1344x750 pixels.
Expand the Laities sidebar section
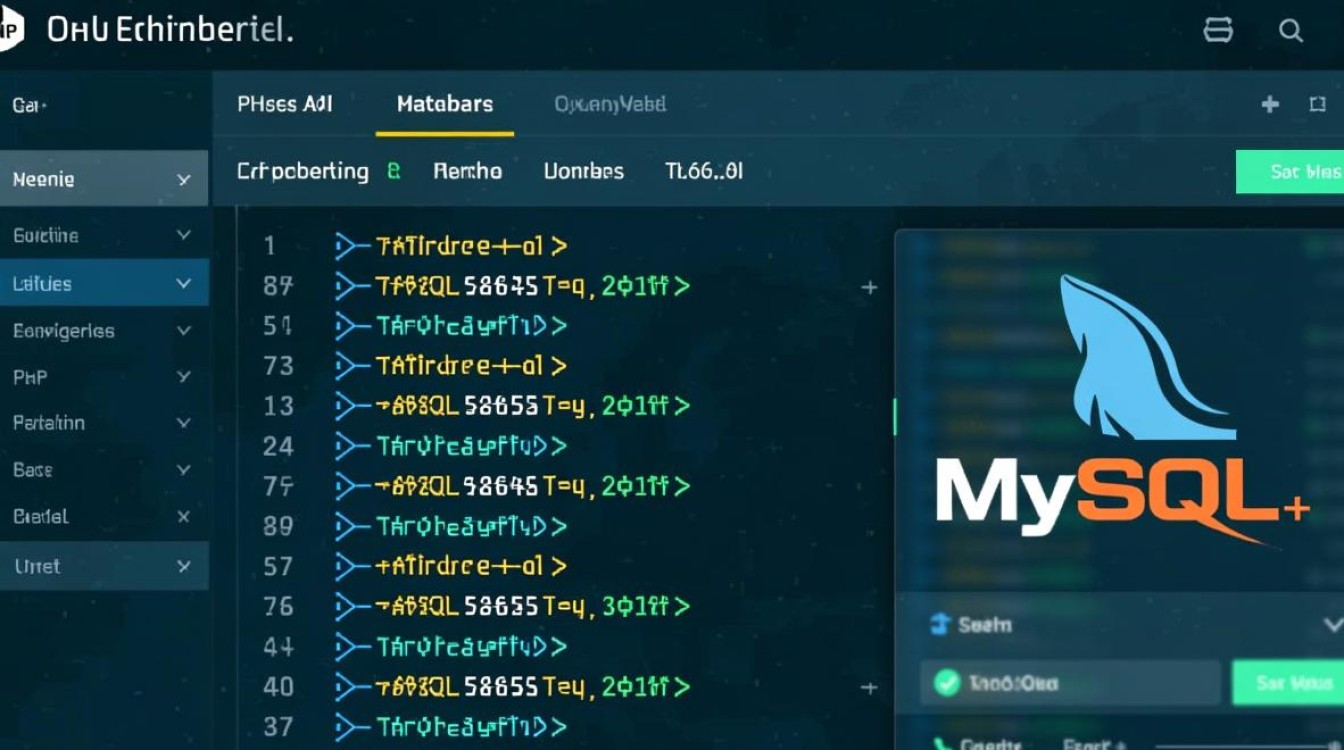point(183,283)
